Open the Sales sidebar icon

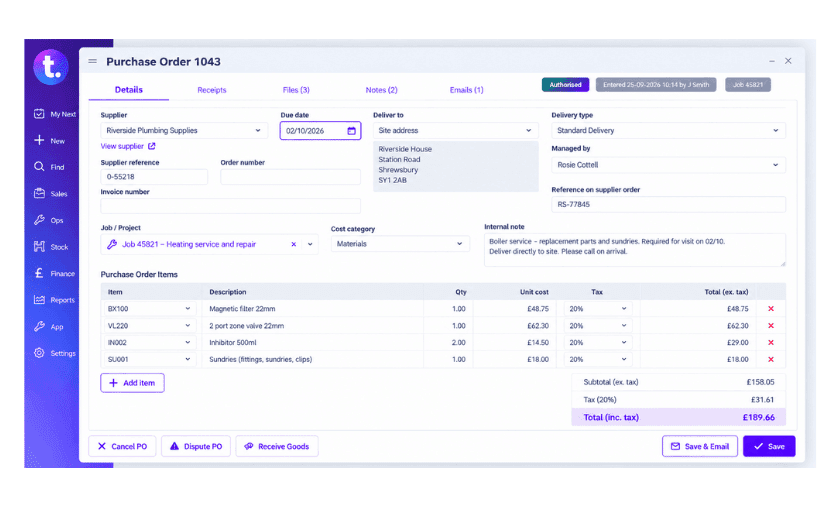(x=39, y=193)
